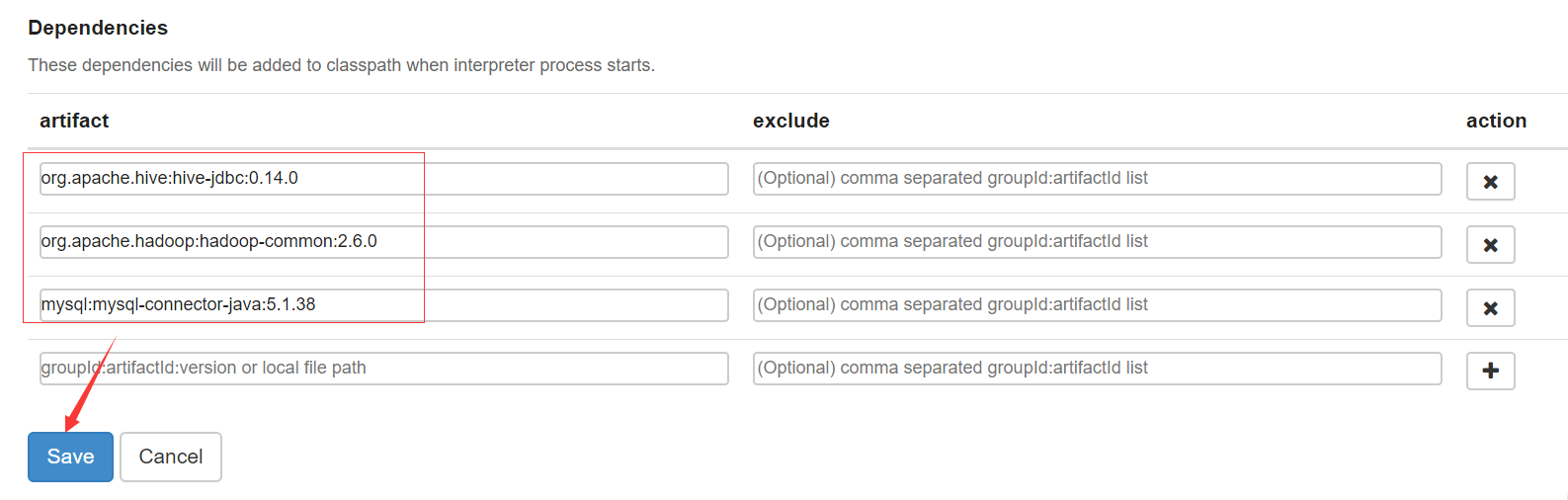Click the empty groupId:artifactId:version artifact field
The image size is (1568, 500).
click(x=383, y=369)
